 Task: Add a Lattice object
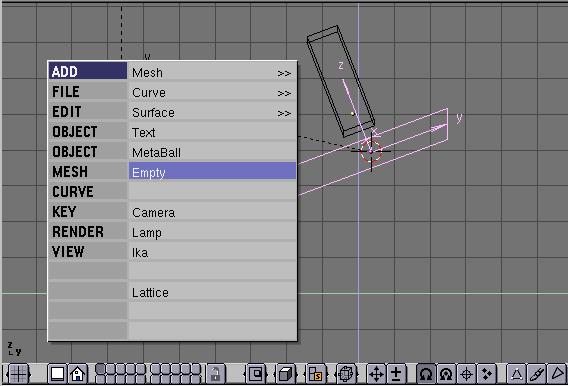tap(212, 292)
